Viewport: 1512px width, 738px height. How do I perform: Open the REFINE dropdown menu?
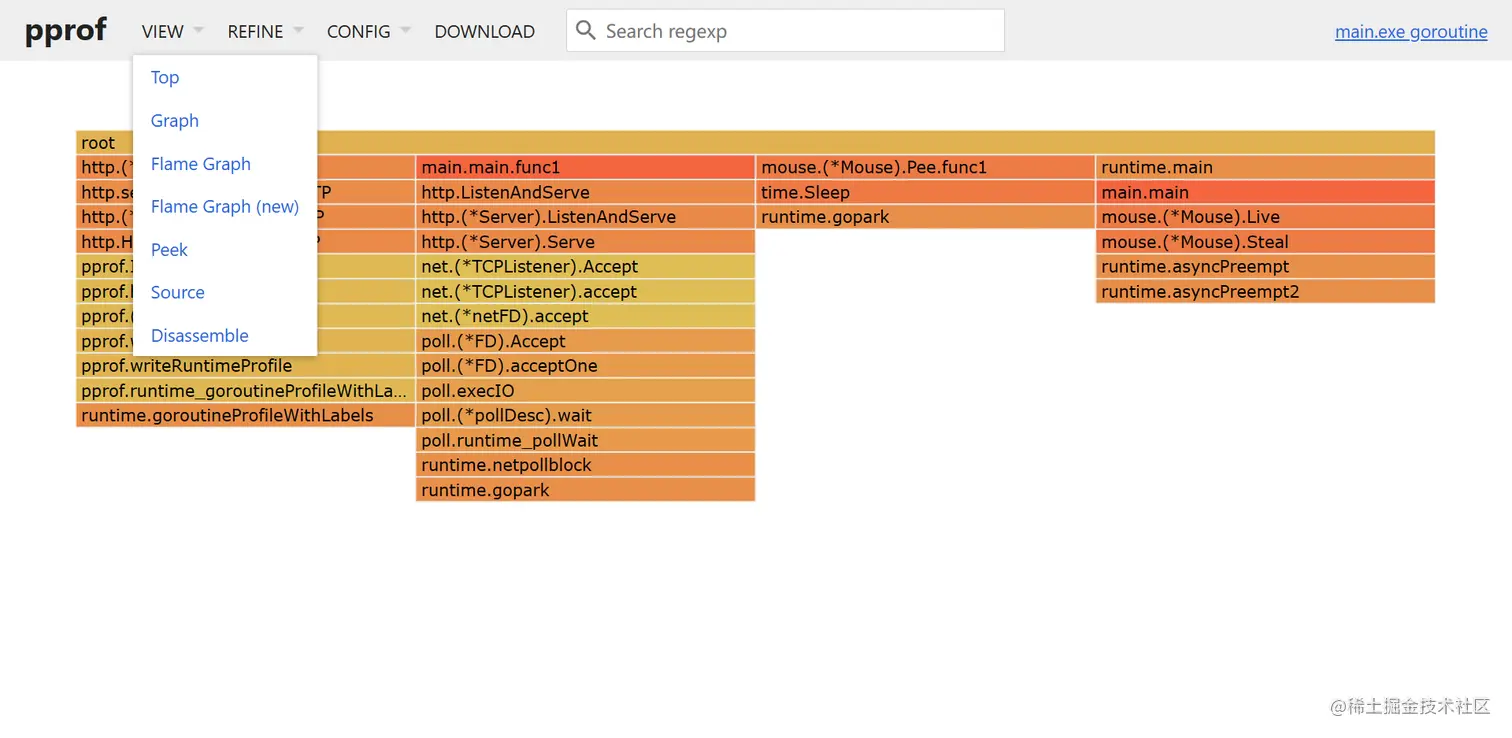tap(264, 31)
